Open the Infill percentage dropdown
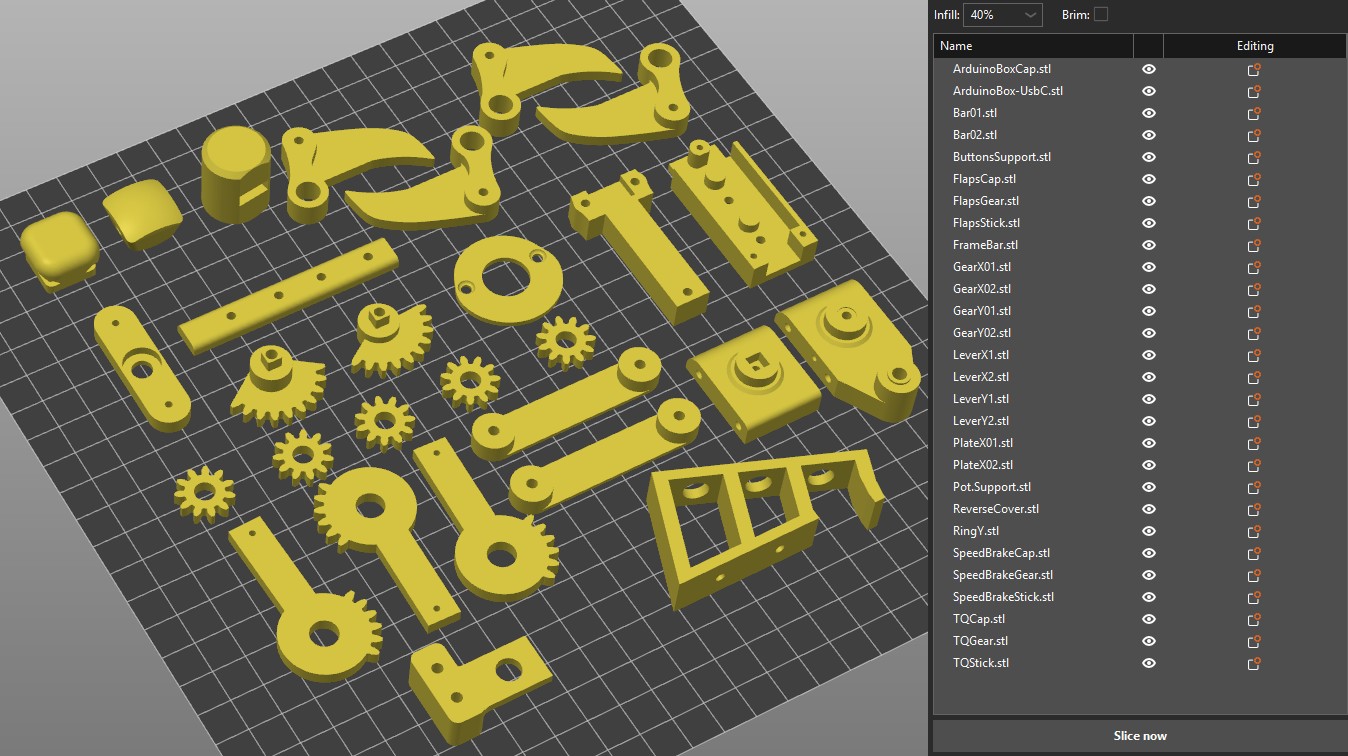 pos(1002,14)
